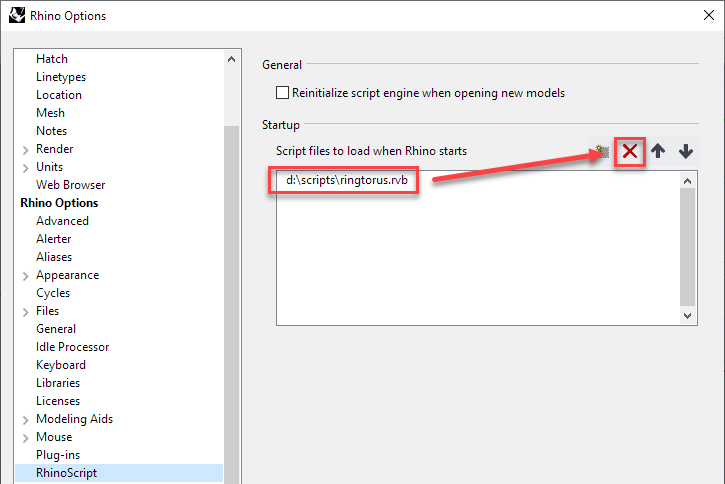725x484 pixels.
Task: Select the Mesh options page
Action: [50, 113]
